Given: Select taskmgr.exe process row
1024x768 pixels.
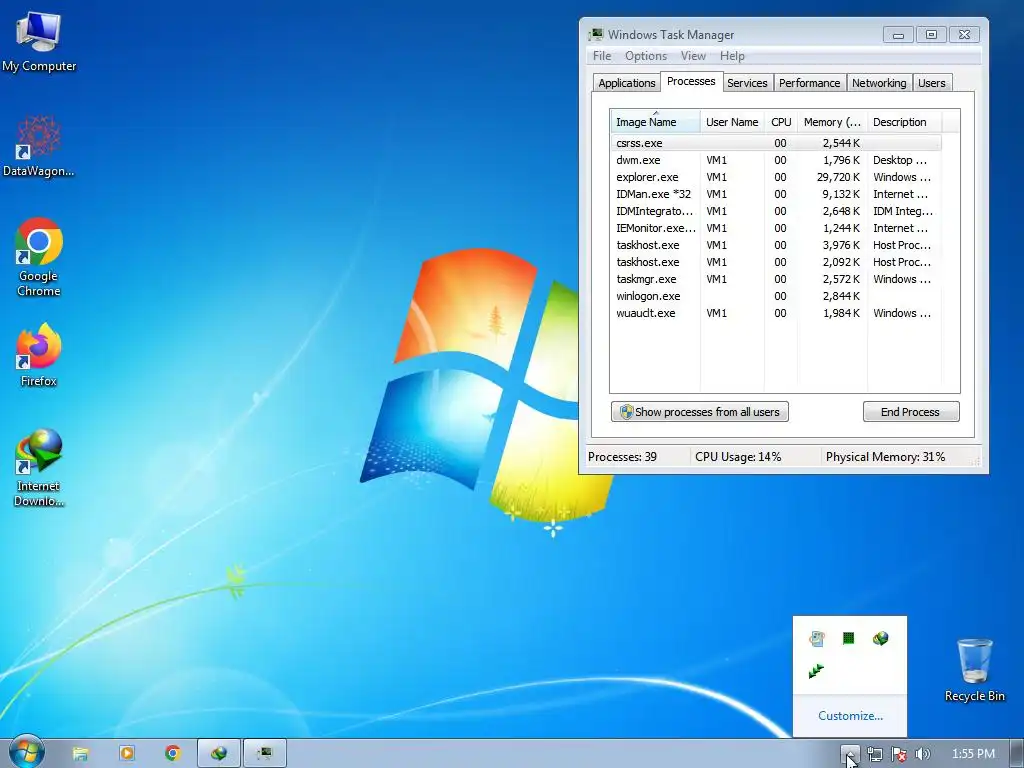Looking at the screenshot, I should 776,279.
